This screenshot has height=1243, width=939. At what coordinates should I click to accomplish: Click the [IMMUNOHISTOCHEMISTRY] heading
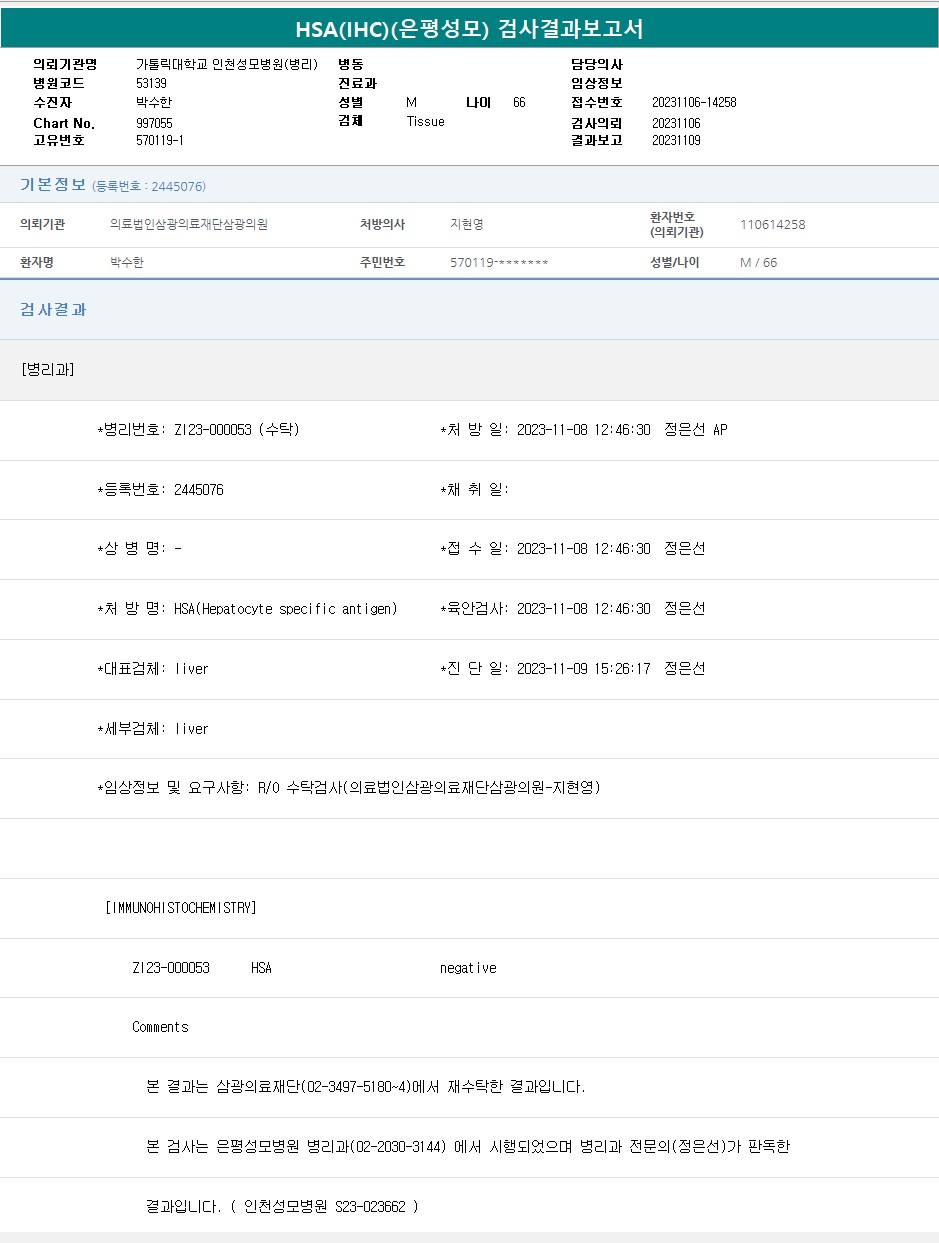pyautogui.click(x=180, y=908)
